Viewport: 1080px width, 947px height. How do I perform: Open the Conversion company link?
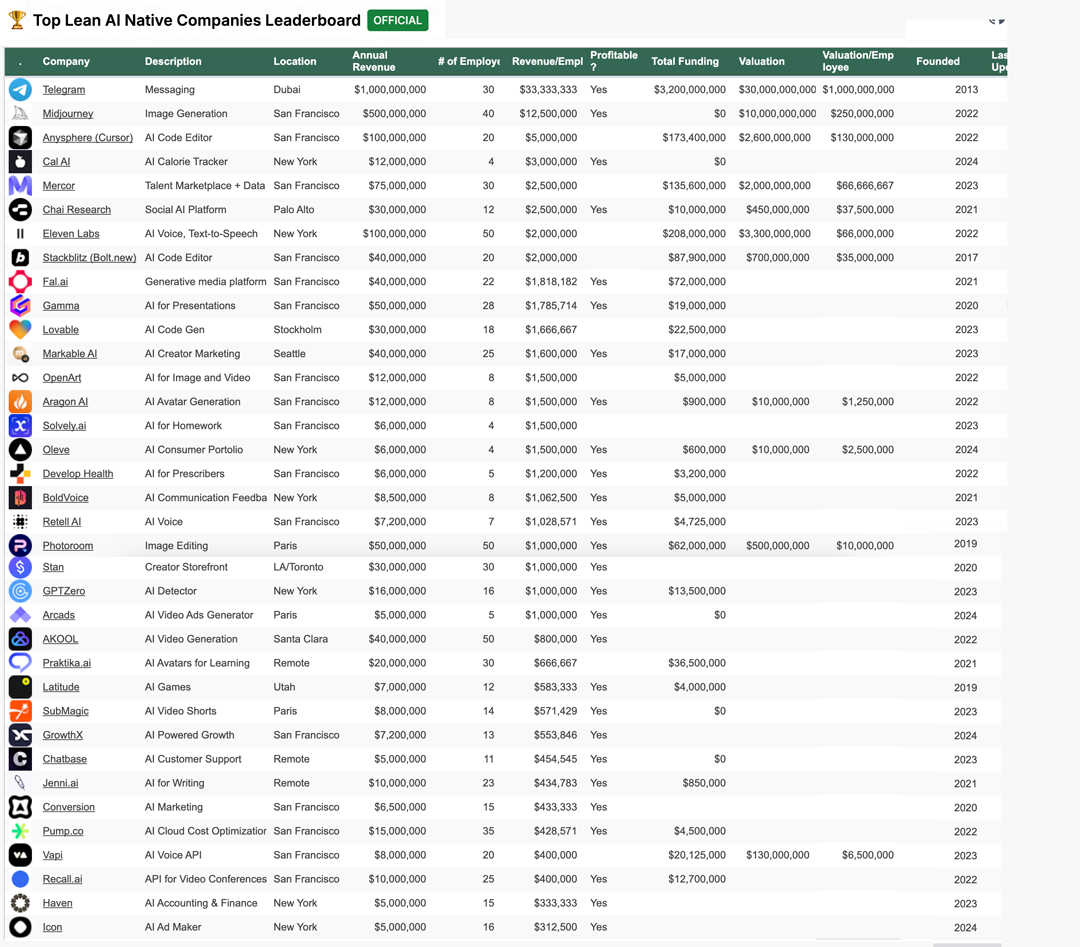69,807
